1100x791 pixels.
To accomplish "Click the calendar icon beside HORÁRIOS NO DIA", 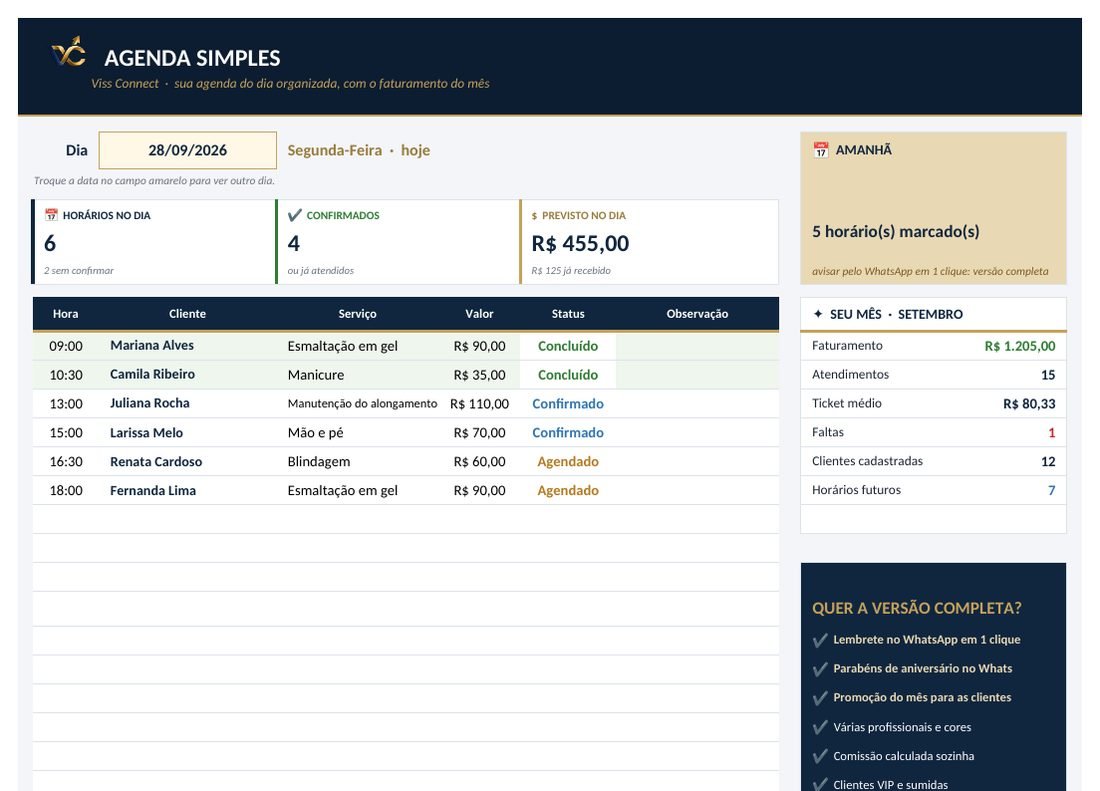I will 51,215.
